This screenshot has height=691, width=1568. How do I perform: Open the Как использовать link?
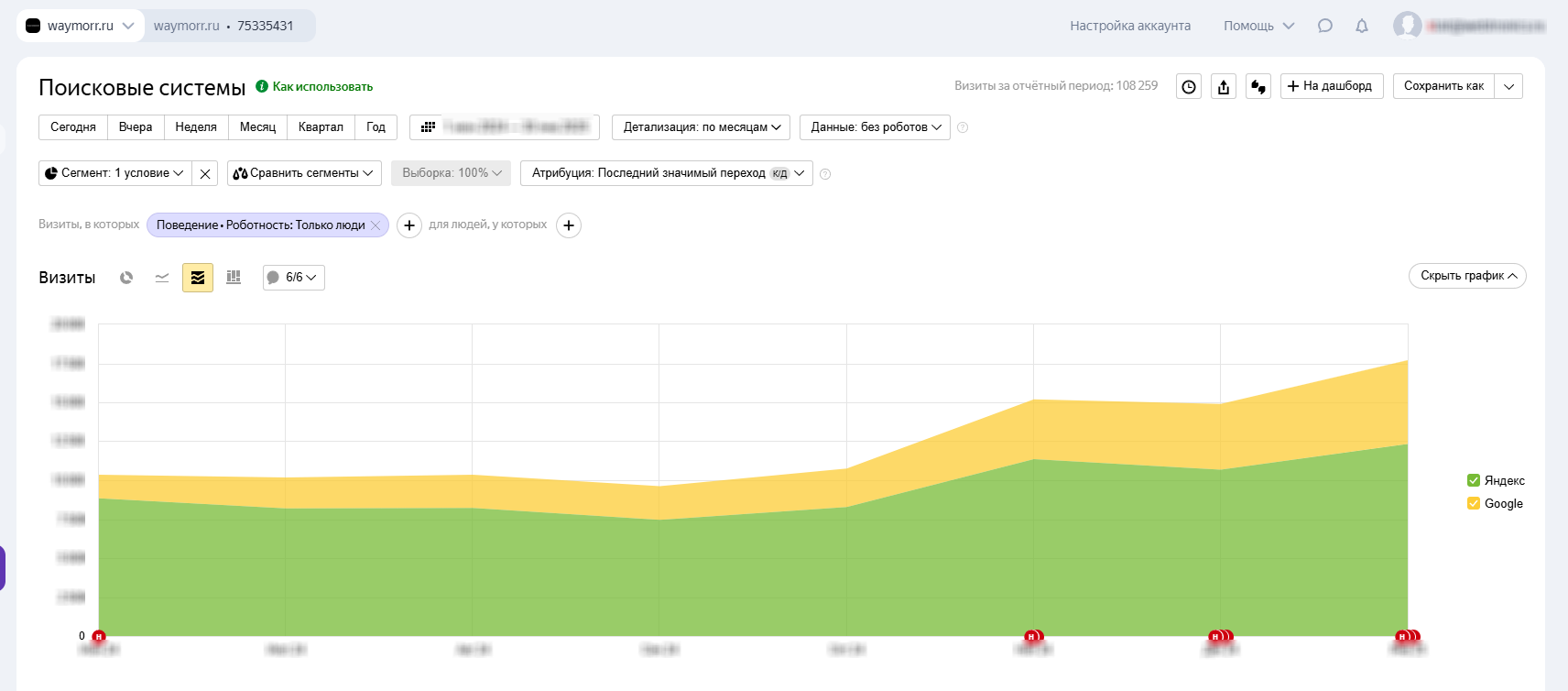click(x=322, y=87)
